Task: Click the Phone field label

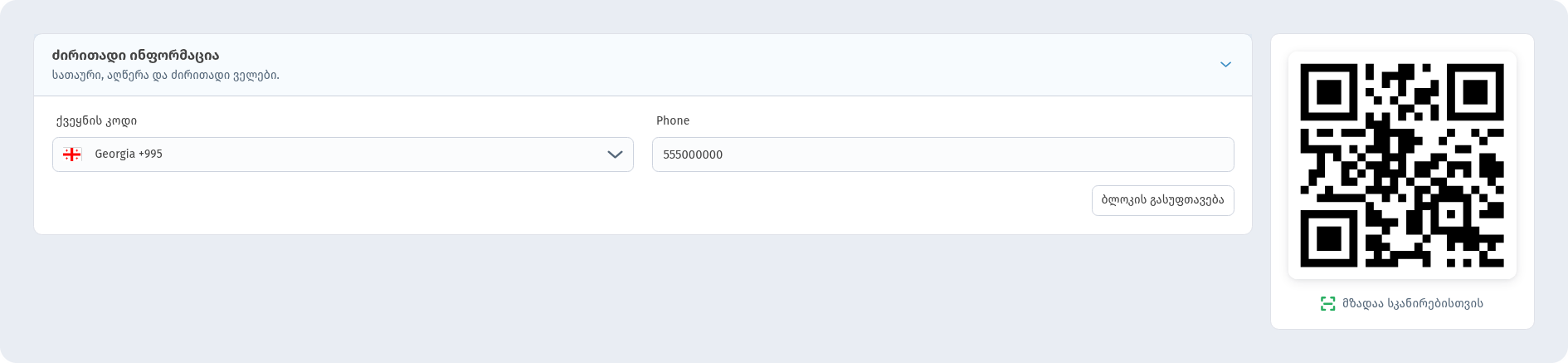Action: 673,120
